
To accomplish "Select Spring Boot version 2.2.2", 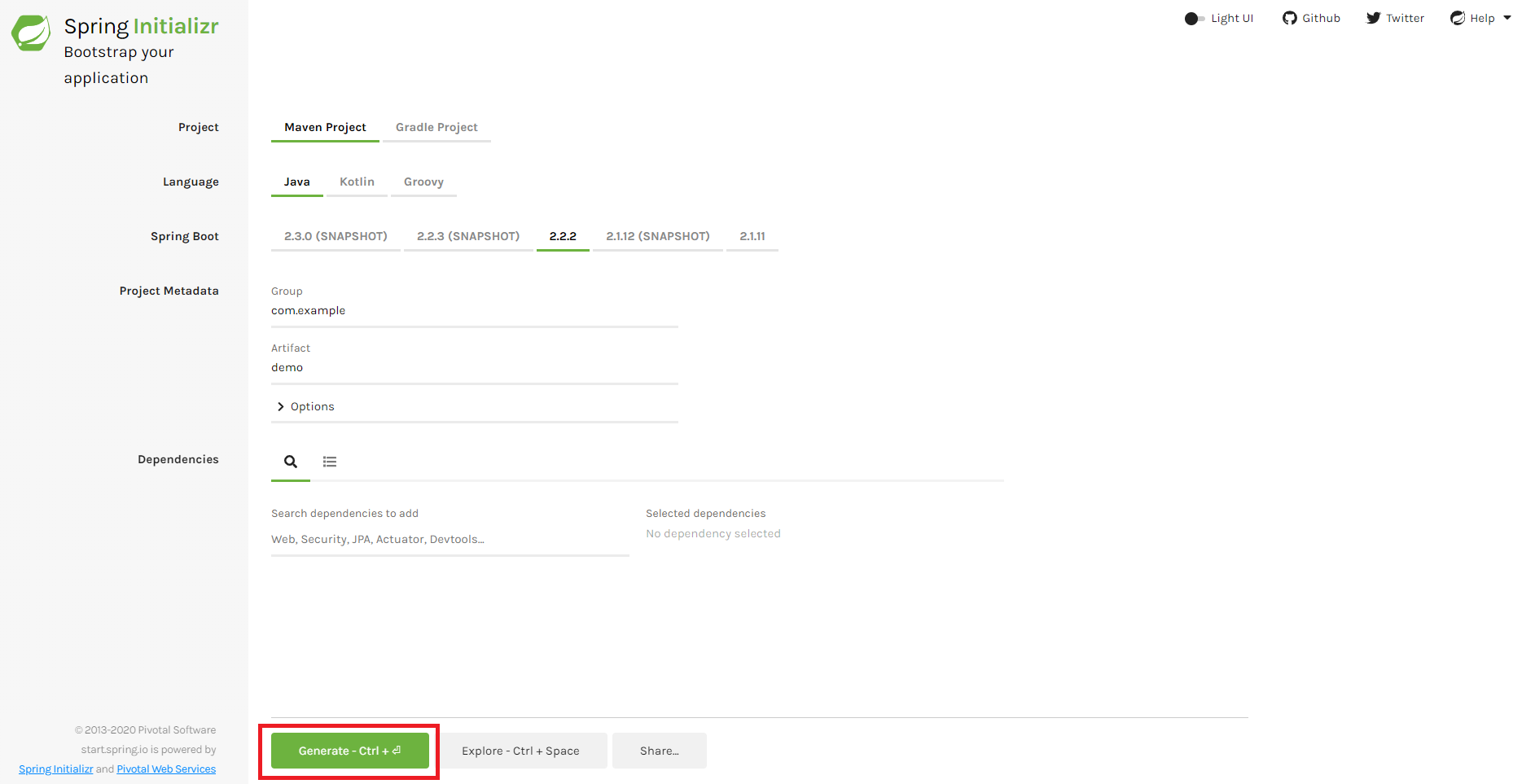I will point(563,237).
